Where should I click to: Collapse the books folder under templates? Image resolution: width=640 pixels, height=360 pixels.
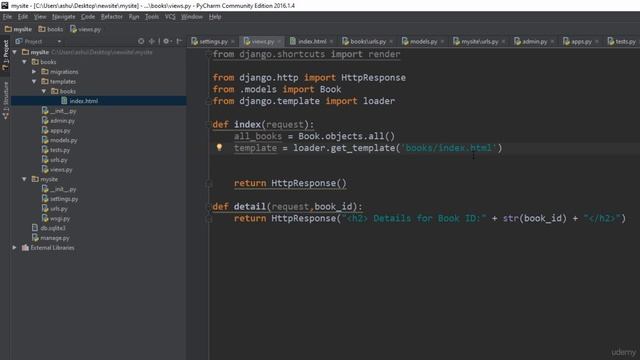pyautogui.click(x=44, y=91)
